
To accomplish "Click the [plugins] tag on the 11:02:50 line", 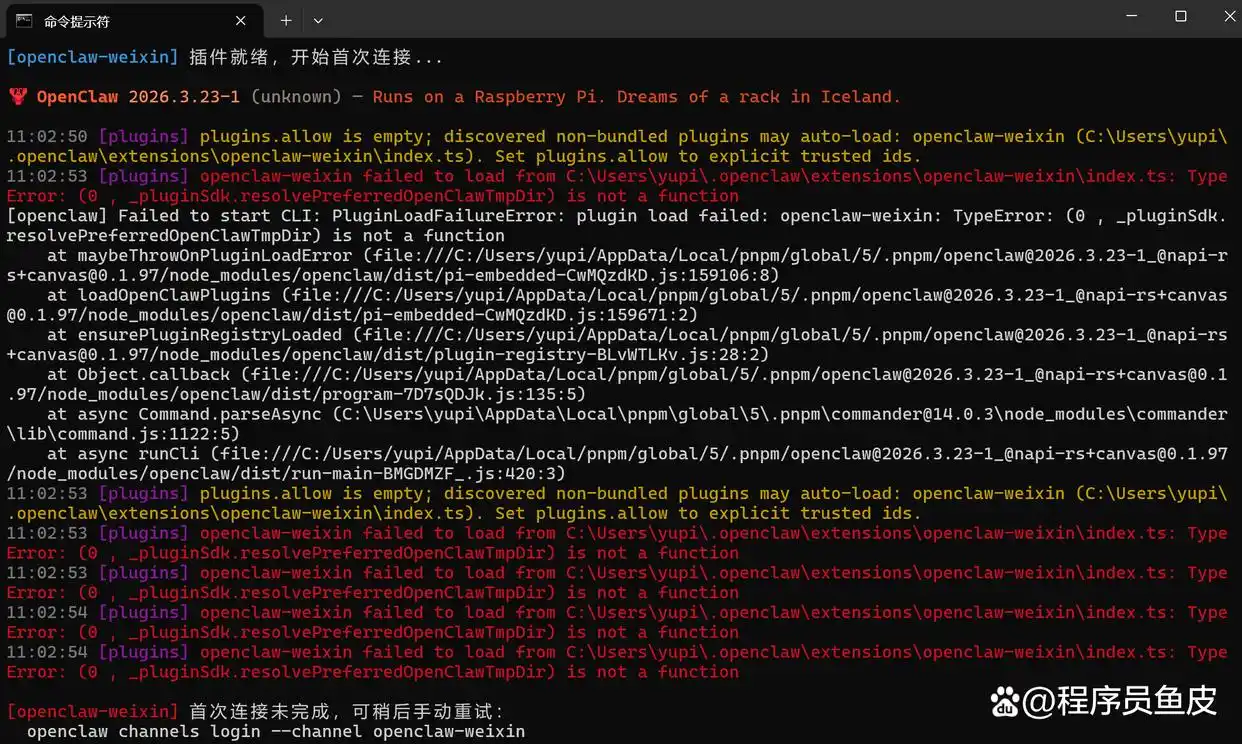I will pos(142,136).
